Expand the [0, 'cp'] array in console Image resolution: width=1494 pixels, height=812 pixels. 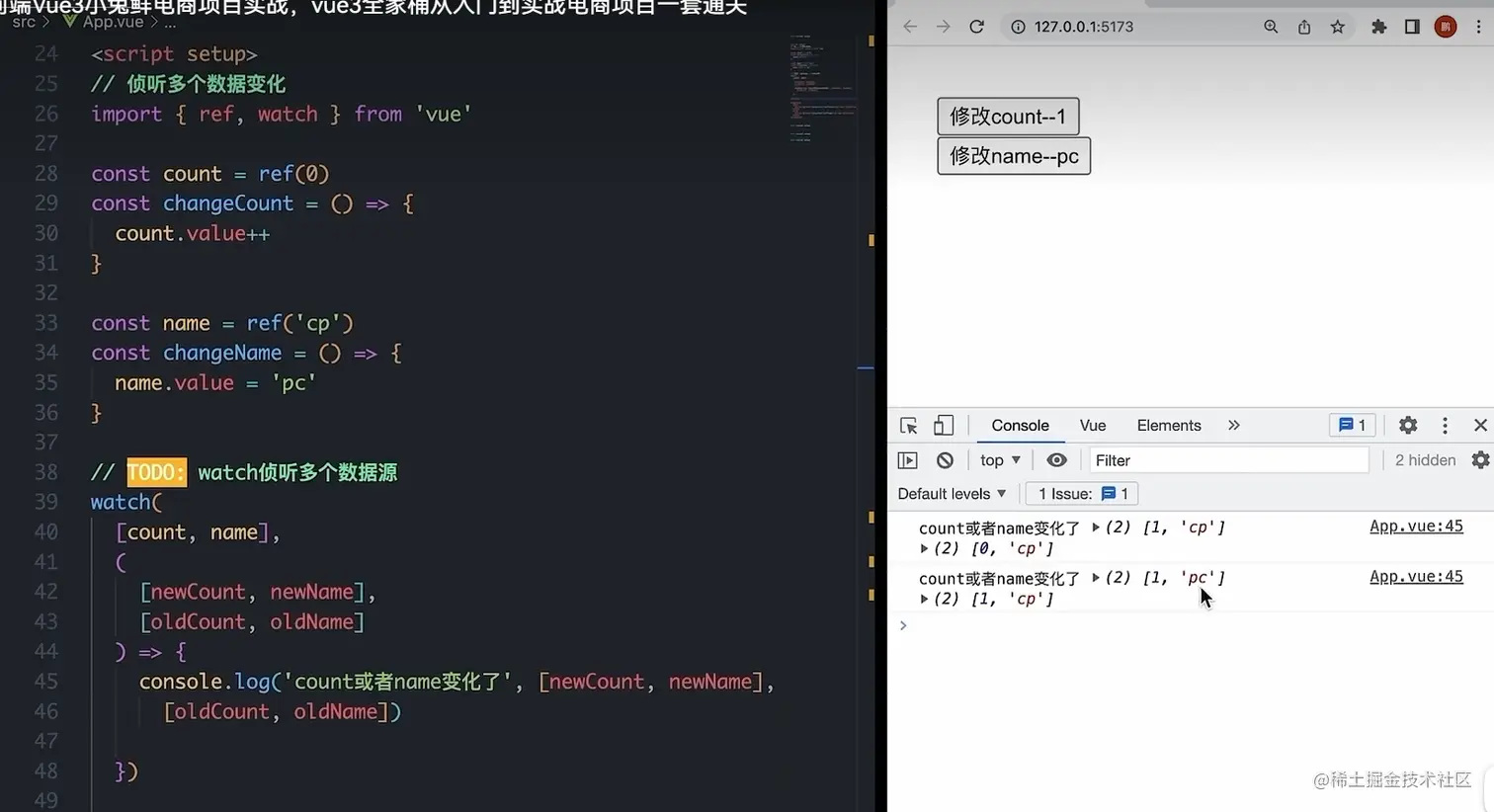point(924,549)
